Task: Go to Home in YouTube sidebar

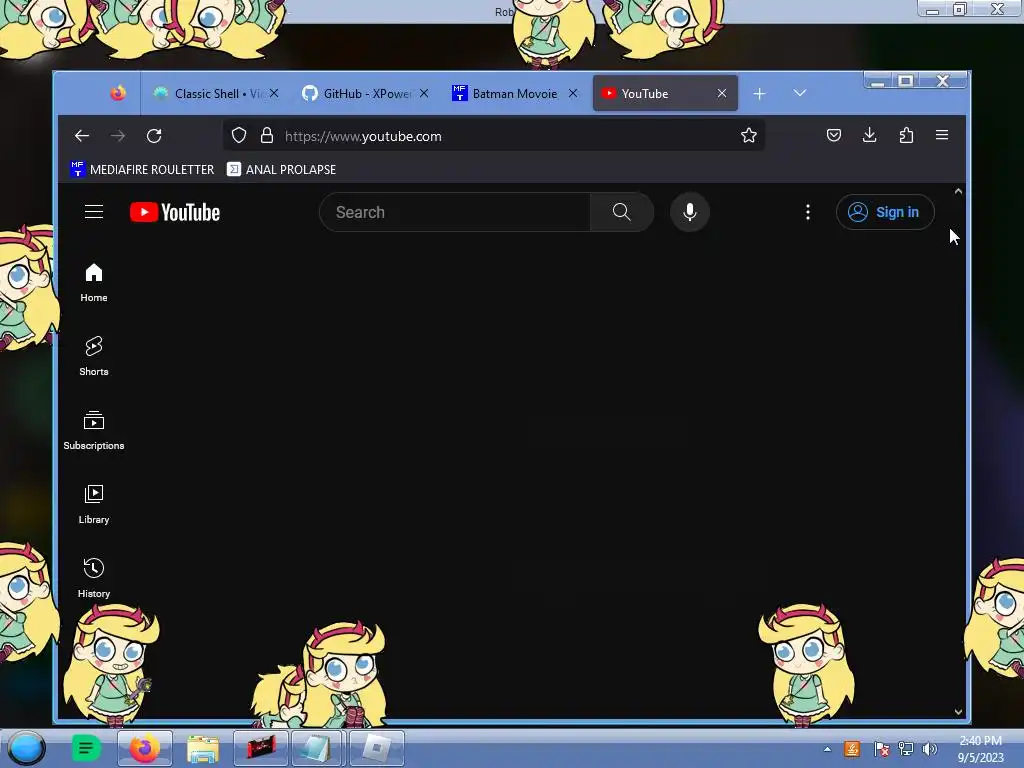Action: click(x=94, y=283)
